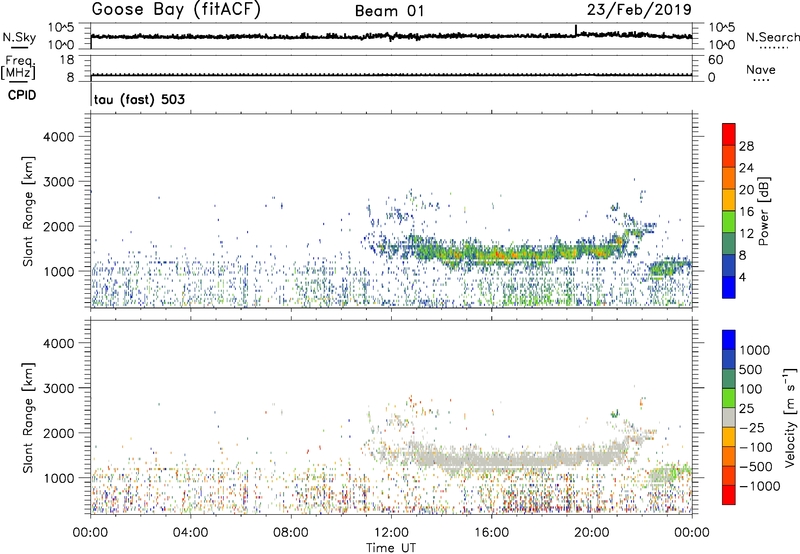
Task: Click the "N.Search" legend label
Action: (772, 37)
